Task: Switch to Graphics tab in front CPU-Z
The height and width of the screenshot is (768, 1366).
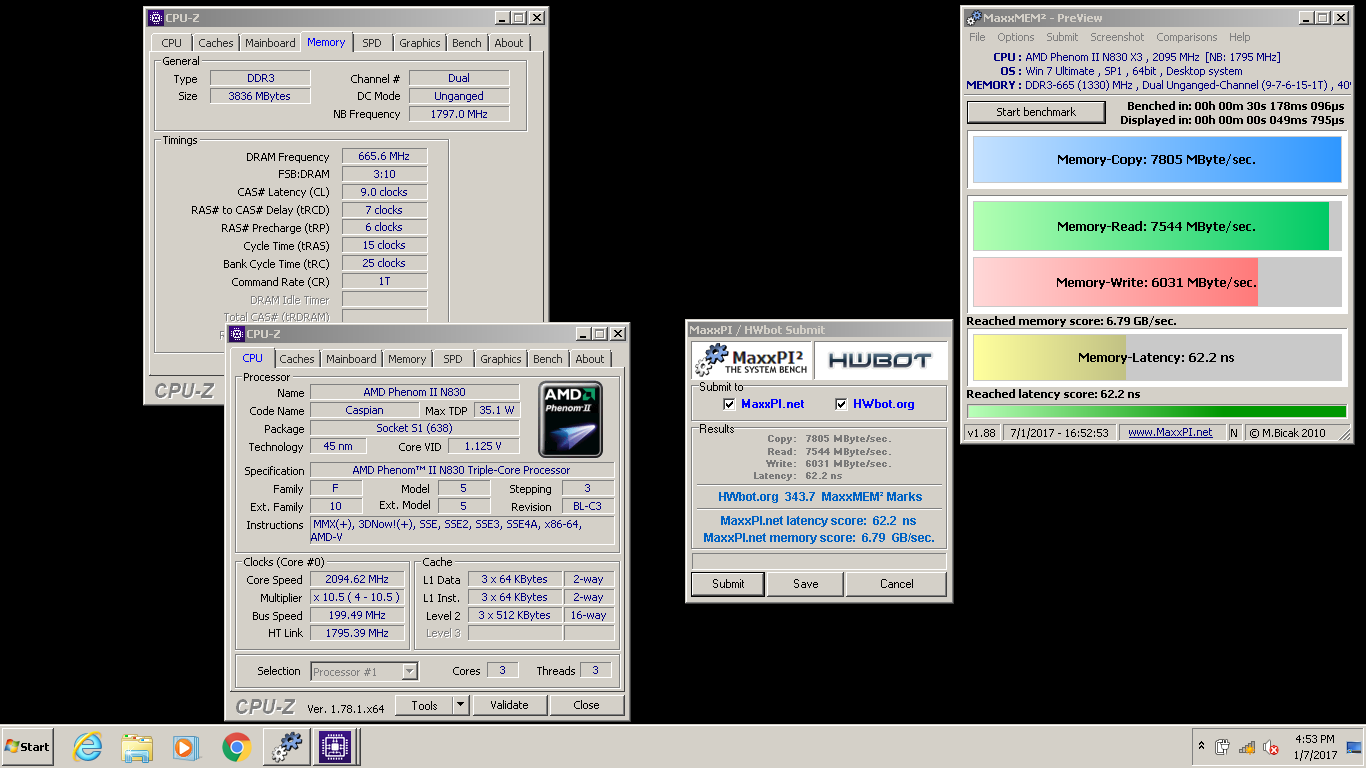Action: tap(501, 359)
